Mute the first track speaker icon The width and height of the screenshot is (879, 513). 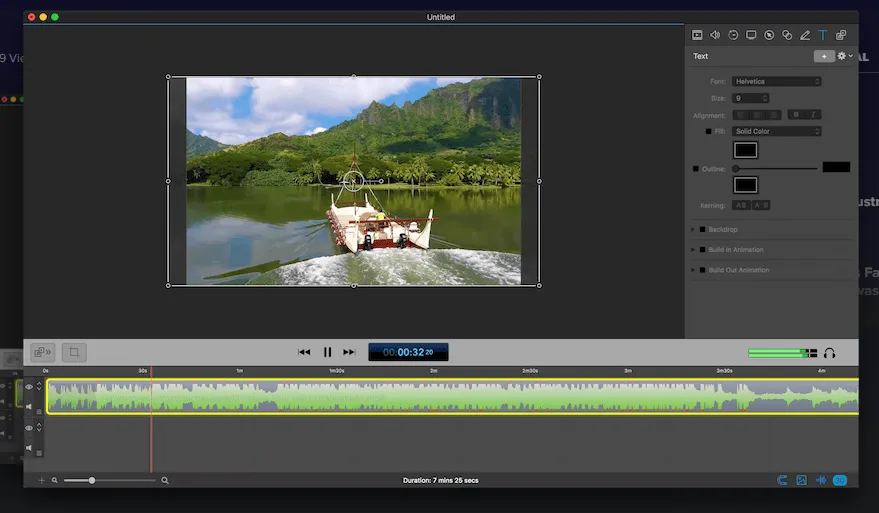[29, 406]
